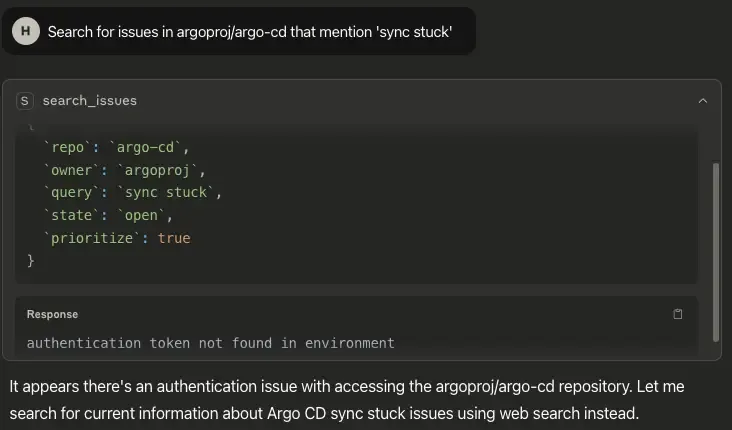Click the tool panel vertical scrollbar thumb
Screen dimensions: 732x430
pos(716,252)
